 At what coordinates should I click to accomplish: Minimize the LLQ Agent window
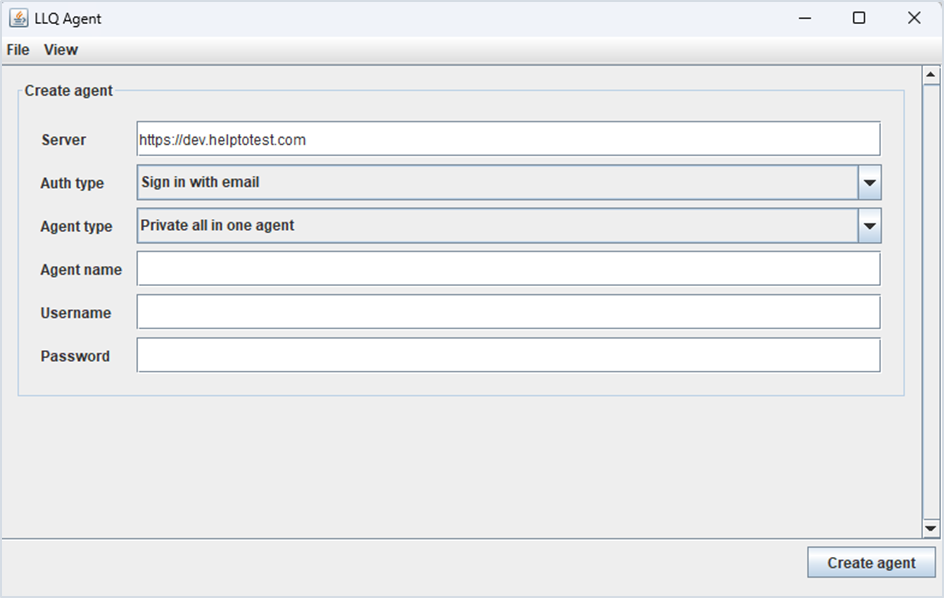click(803, 18)
